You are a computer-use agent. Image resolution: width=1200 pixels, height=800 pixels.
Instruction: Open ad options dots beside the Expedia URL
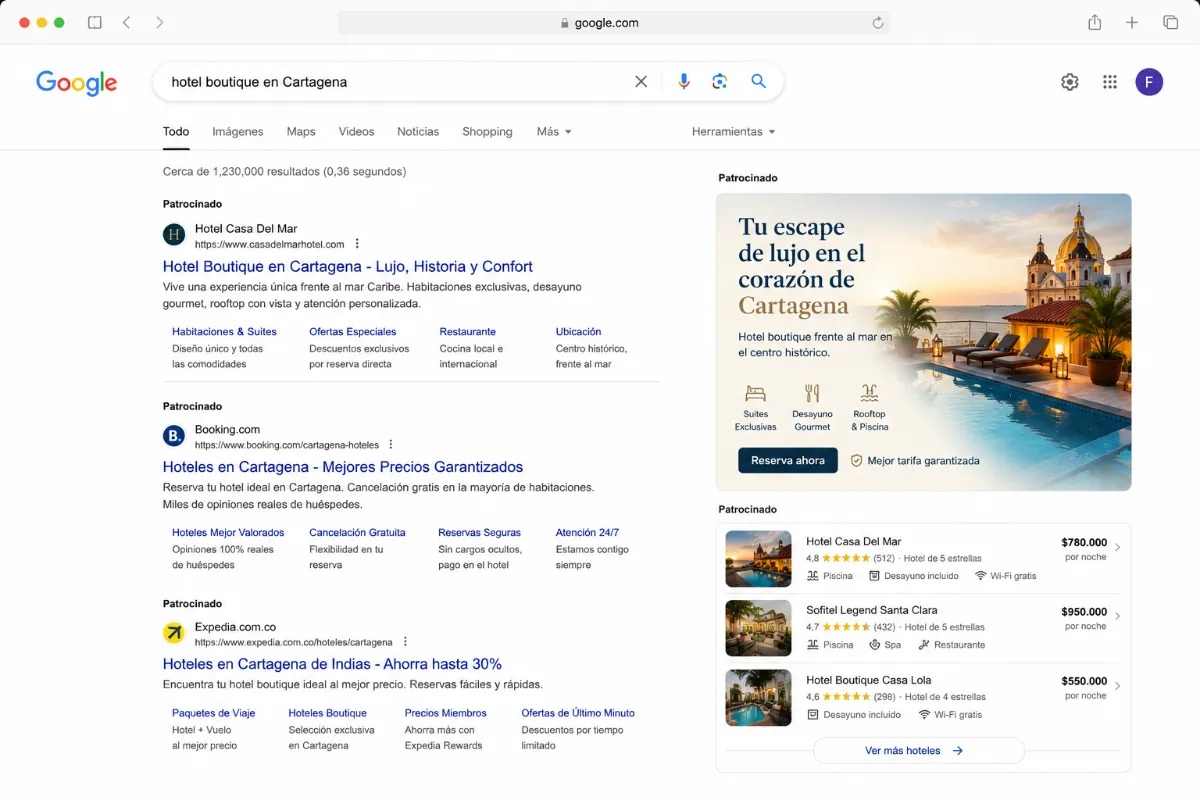tap(405, 642)
